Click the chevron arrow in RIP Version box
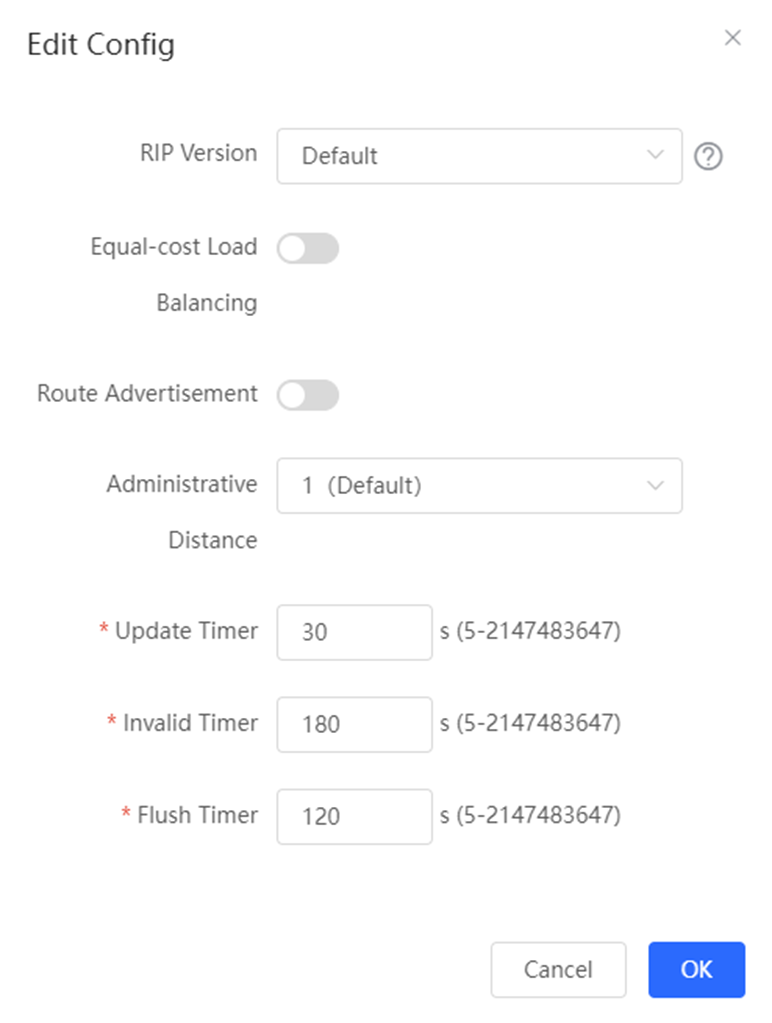The width and height of the screenshot is (772, 1023). point(655,155)
